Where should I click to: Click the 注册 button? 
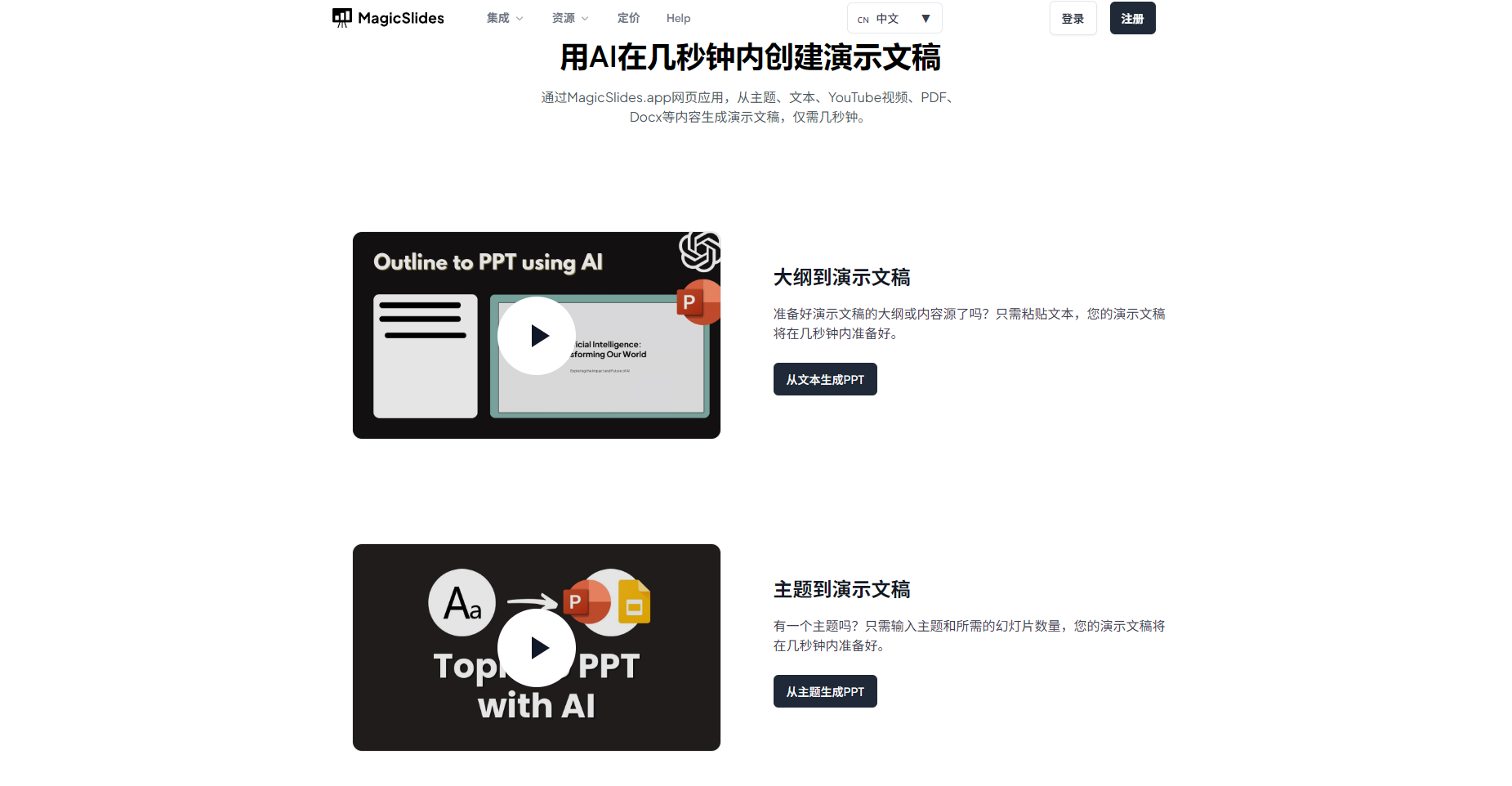pos(1132,17)
